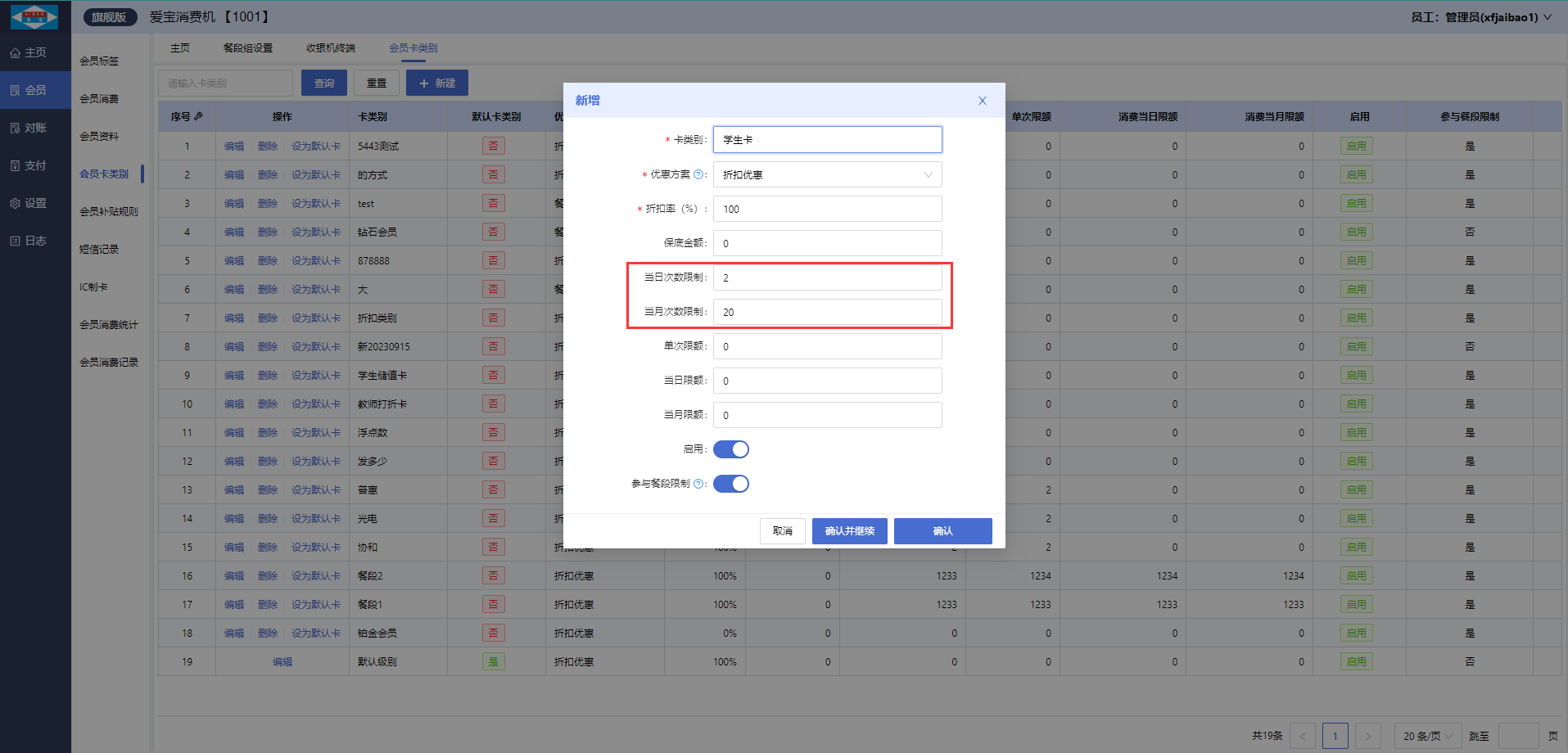Open 短信记录 submenu item
This screenshot has height=753, width=1568.
pyautogui.click(x=99, y=249)
